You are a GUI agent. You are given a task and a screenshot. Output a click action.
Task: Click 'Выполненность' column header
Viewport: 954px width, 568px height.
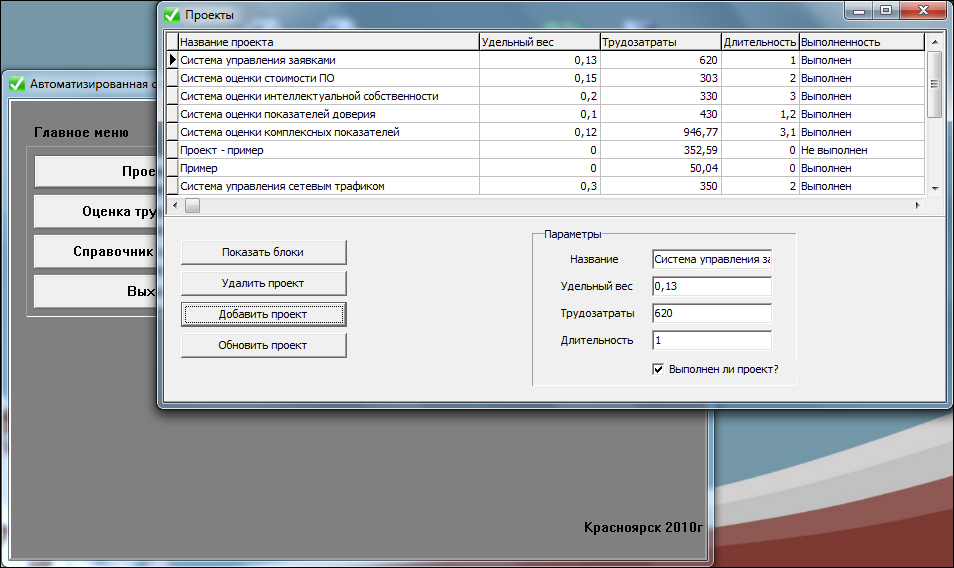[859, 42]
